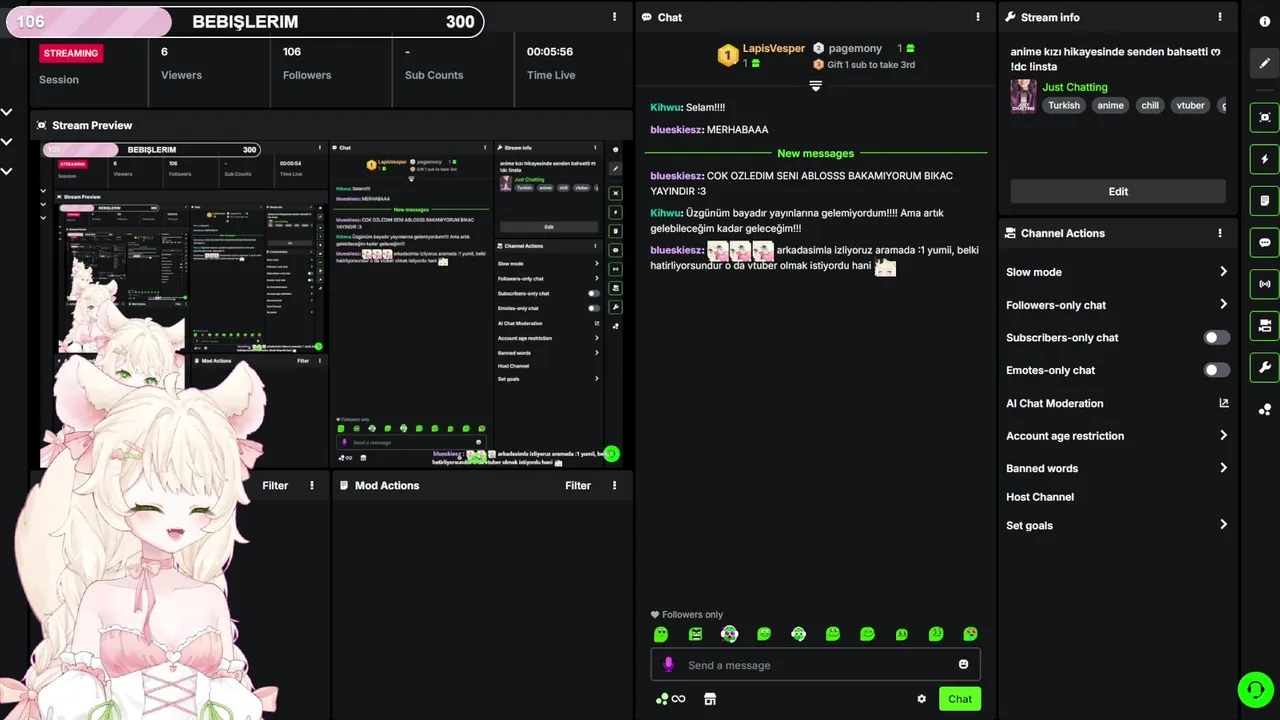Screen dimensions: 1280x720
Task: Open the Channel Actions panel kebab menu
Action: 1220,233
